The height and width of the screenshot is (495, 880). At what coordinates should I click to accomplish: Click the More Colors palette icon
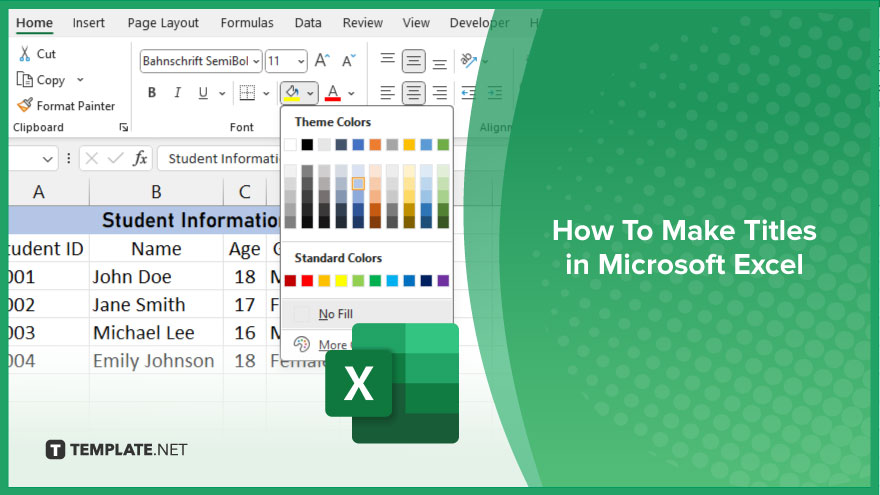[301, 344]
